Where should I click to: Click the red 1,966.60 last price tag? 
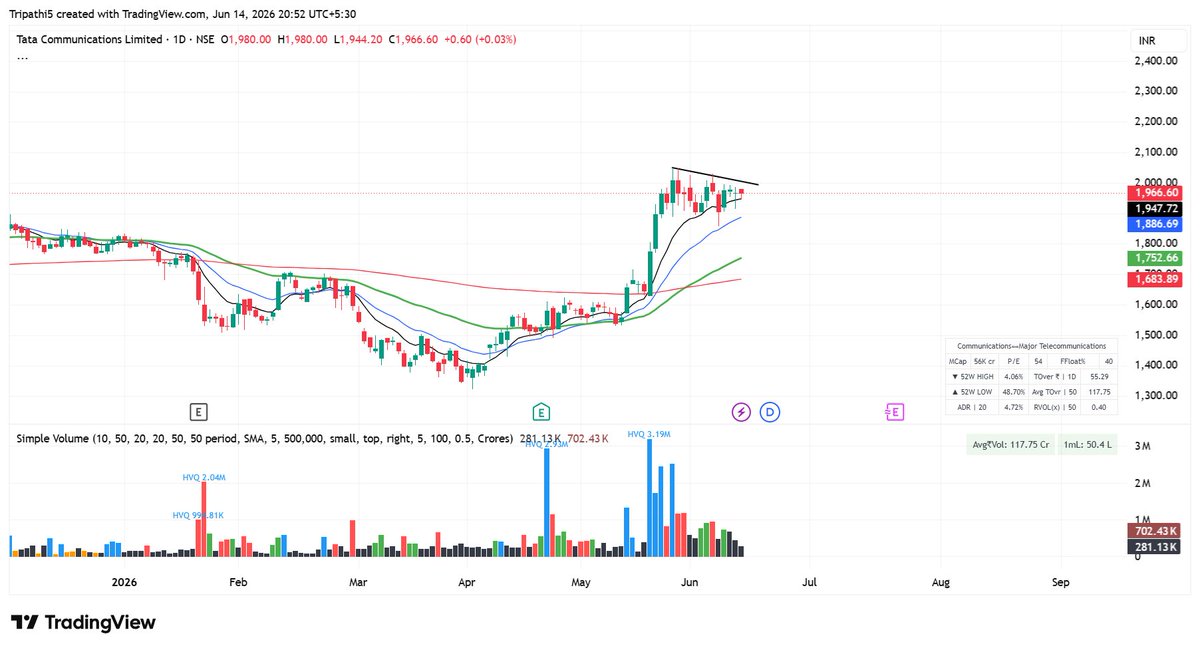(x=1155, y=192)
